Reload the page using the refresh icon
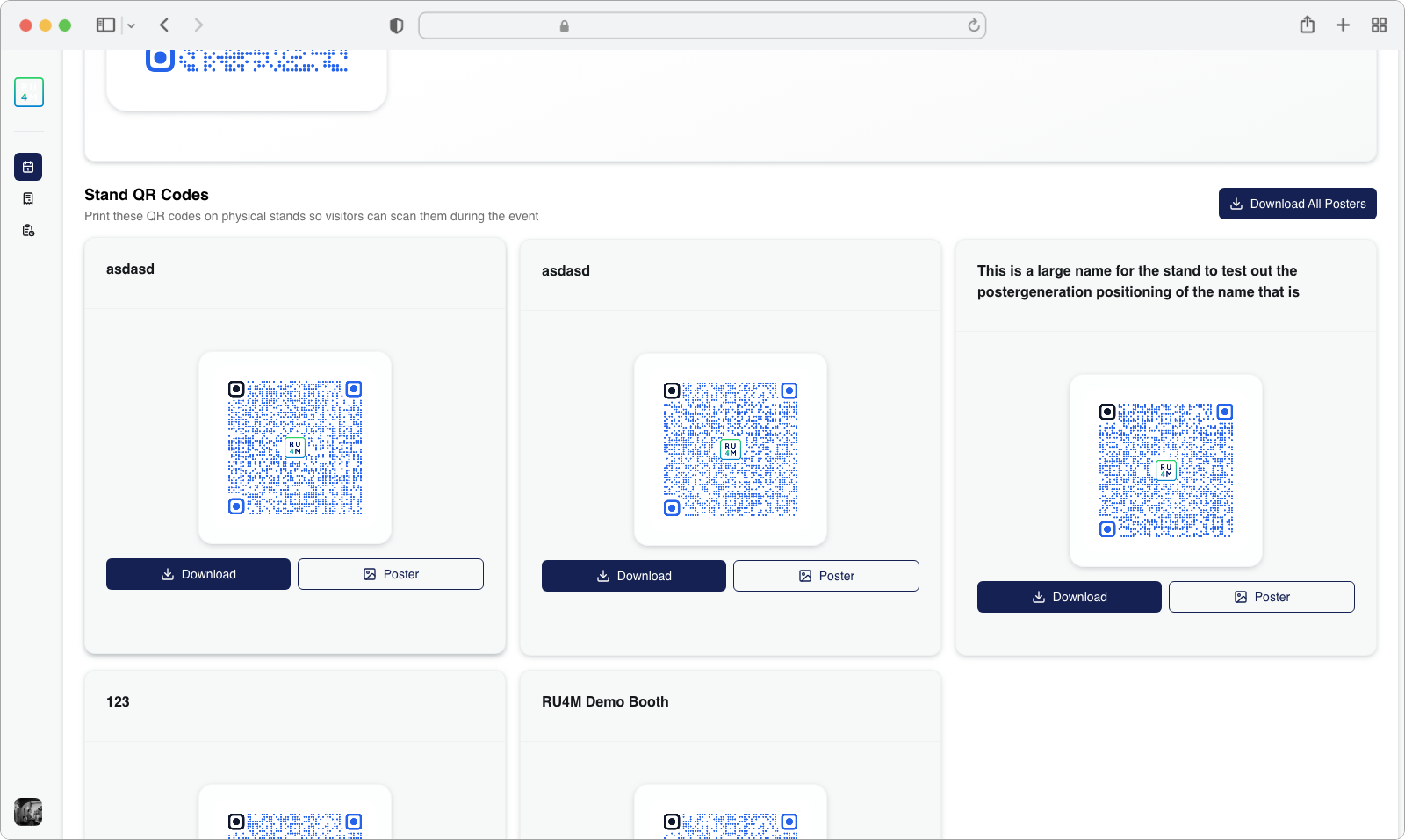The width and height of the screenshot is (1405, 840). coord(973,26)
